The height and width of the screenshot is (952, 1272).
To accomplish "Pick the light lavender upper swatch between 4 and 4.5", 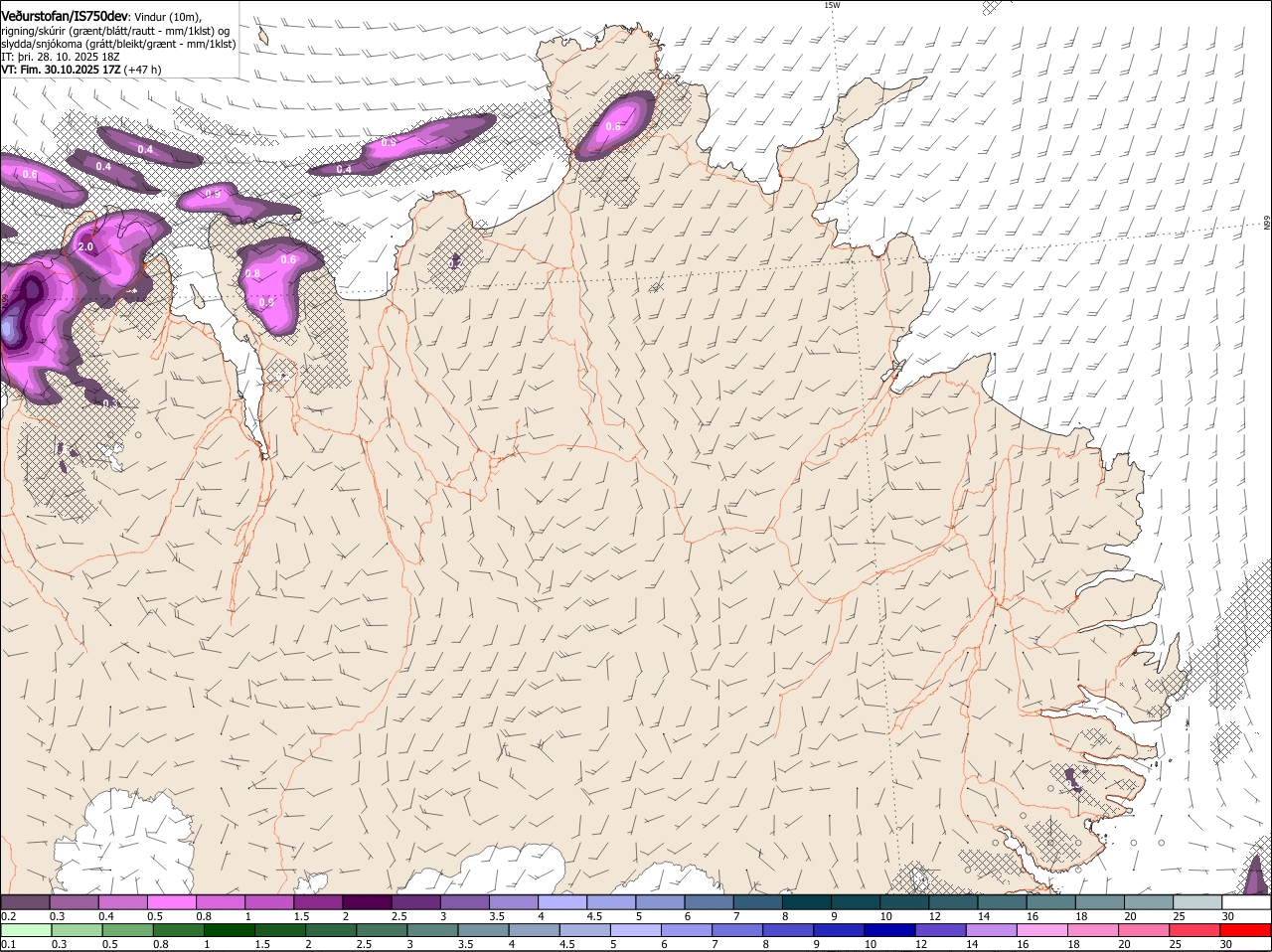I will click(x=561, y=901).
